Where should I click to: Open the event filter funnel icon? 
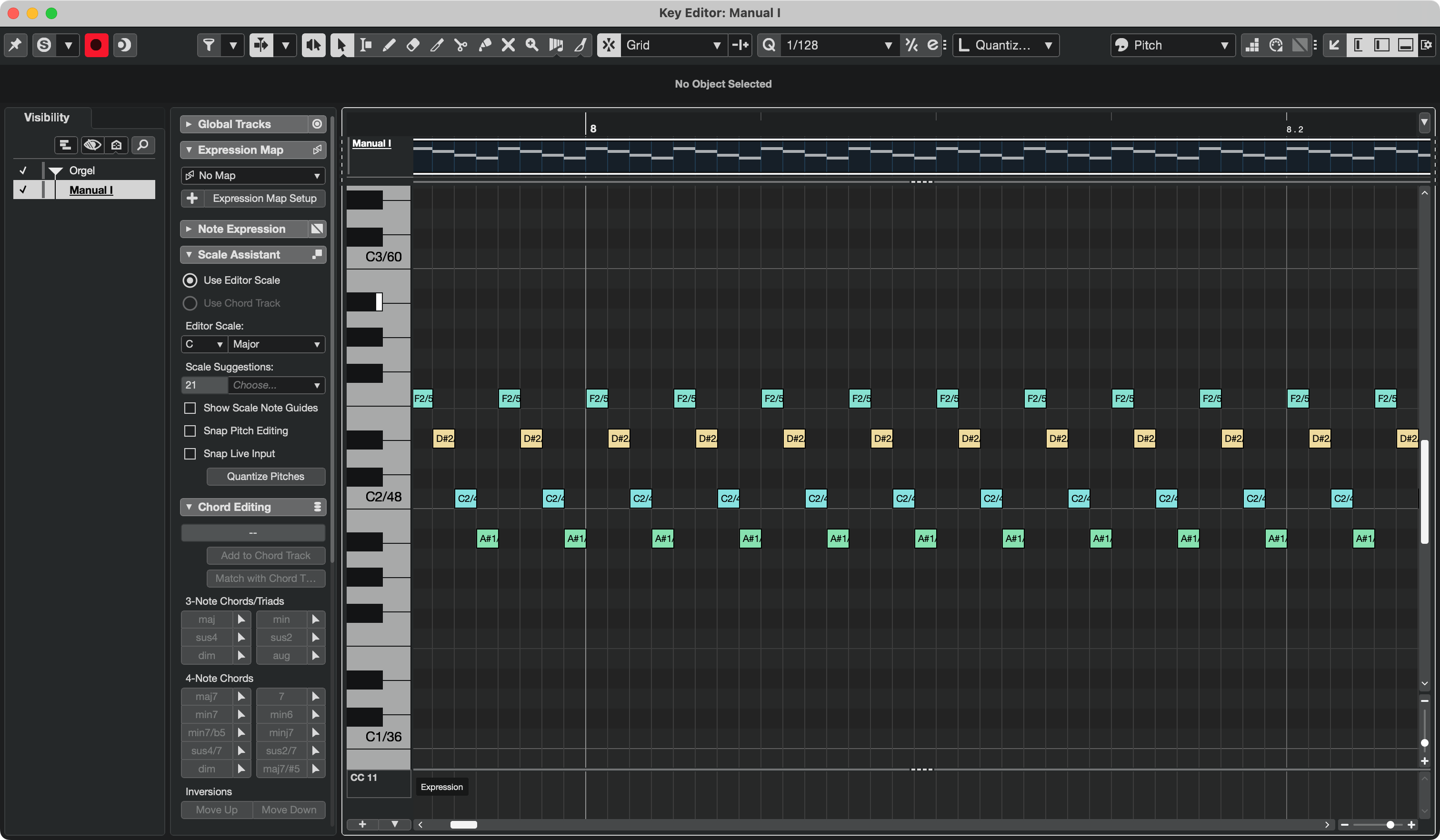coord(209,45)
